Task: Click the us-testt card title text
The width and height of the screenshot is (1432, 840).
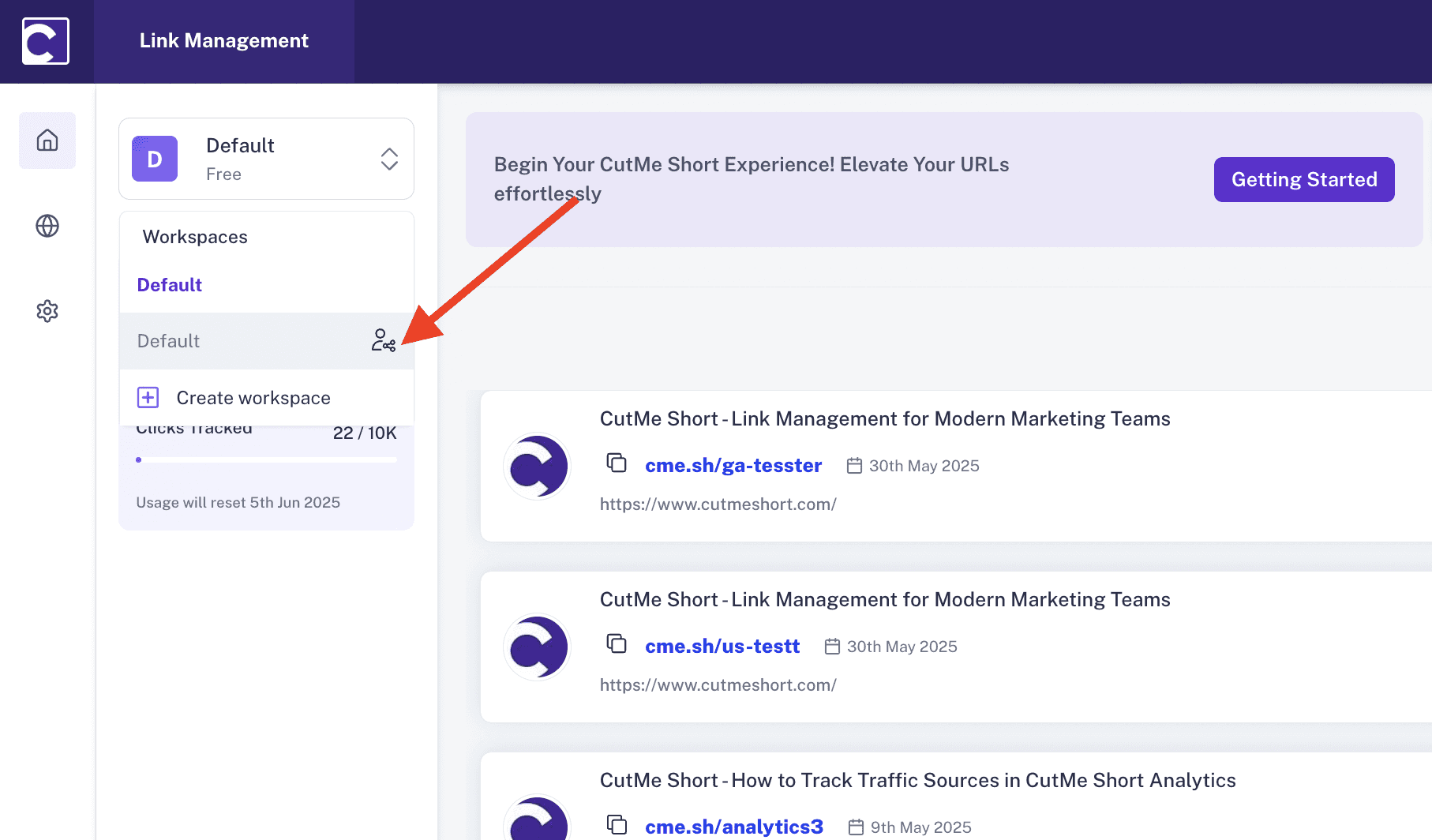Action: pos(885,599)
